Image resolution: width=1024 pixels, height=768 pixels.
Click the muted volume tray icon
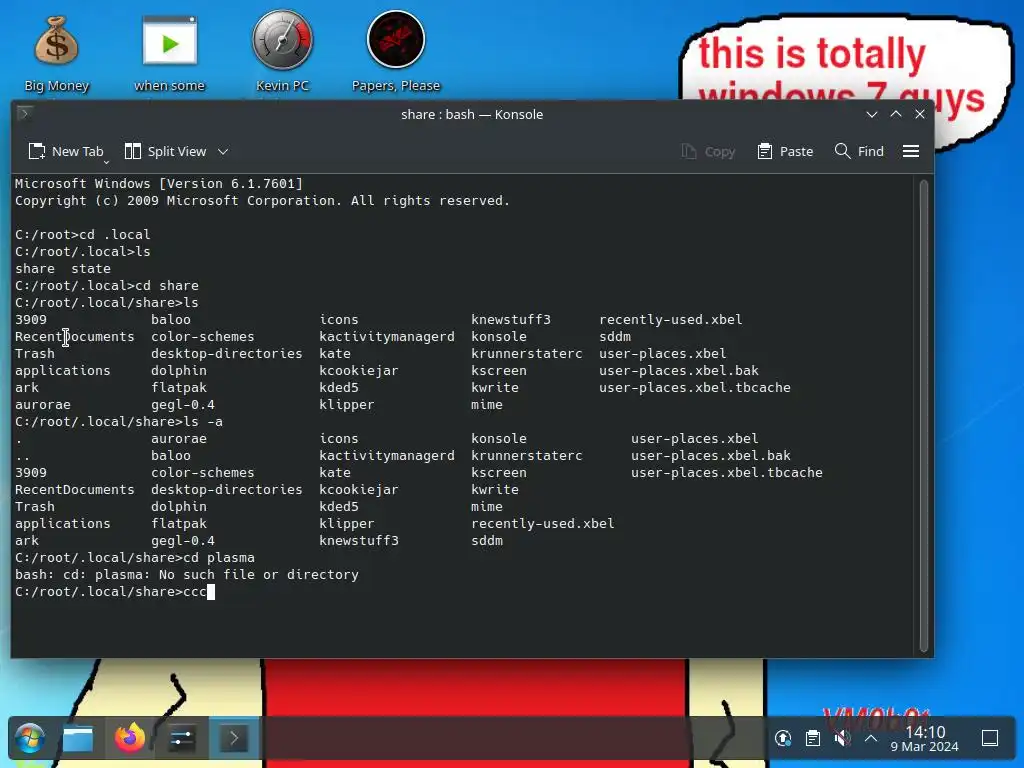[x=842, y=739]
